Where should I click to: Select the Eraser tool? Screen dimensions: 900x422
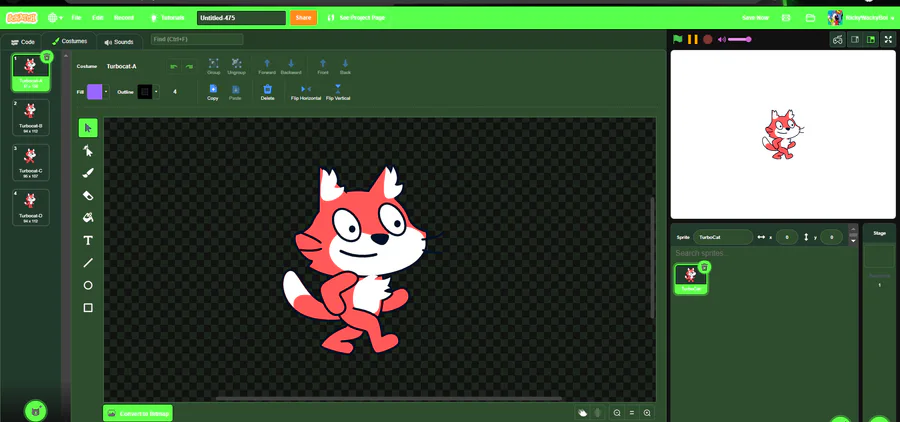point(88,195)
